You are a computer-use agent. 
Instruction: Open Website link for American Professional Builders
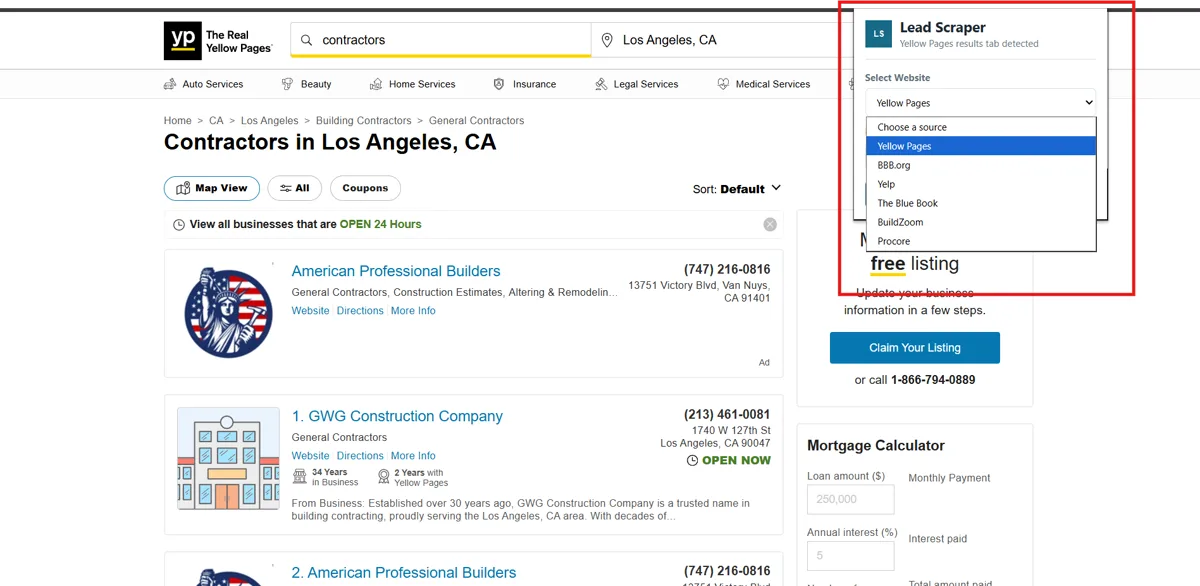[311, 311]
